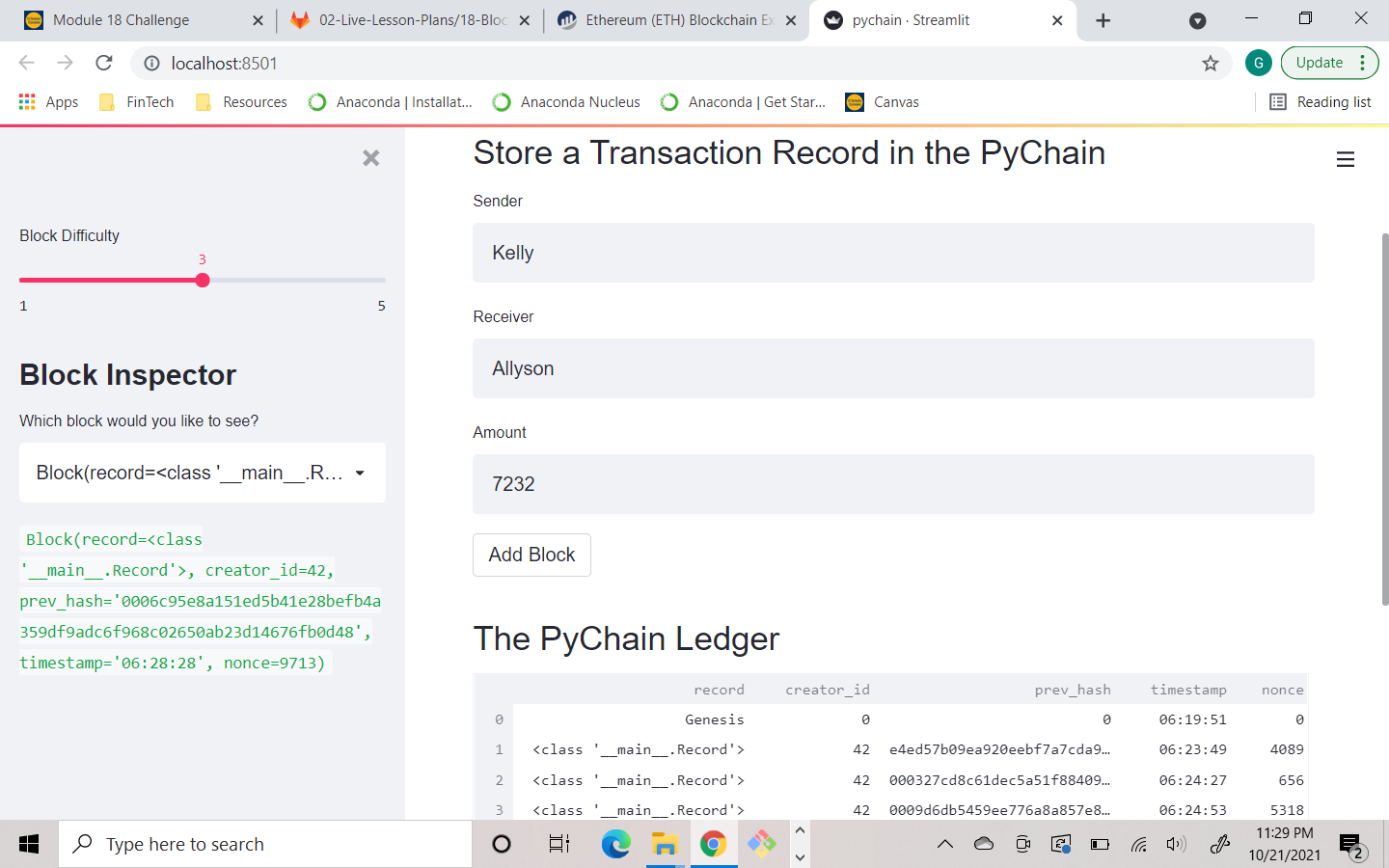Click the prev_hash column header
Viewport: 1389px width, 868px height.
pyautogui.click(x=1073, y=690)
